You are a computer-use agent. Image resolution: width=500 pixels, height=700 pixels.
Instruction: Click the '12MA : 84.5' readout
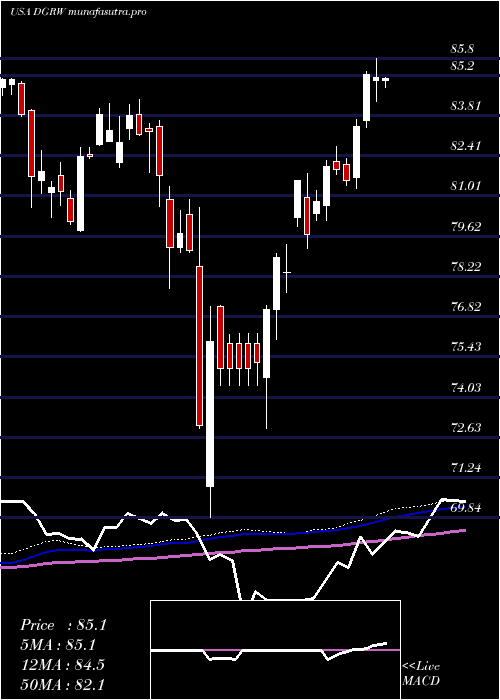(62, 665)
